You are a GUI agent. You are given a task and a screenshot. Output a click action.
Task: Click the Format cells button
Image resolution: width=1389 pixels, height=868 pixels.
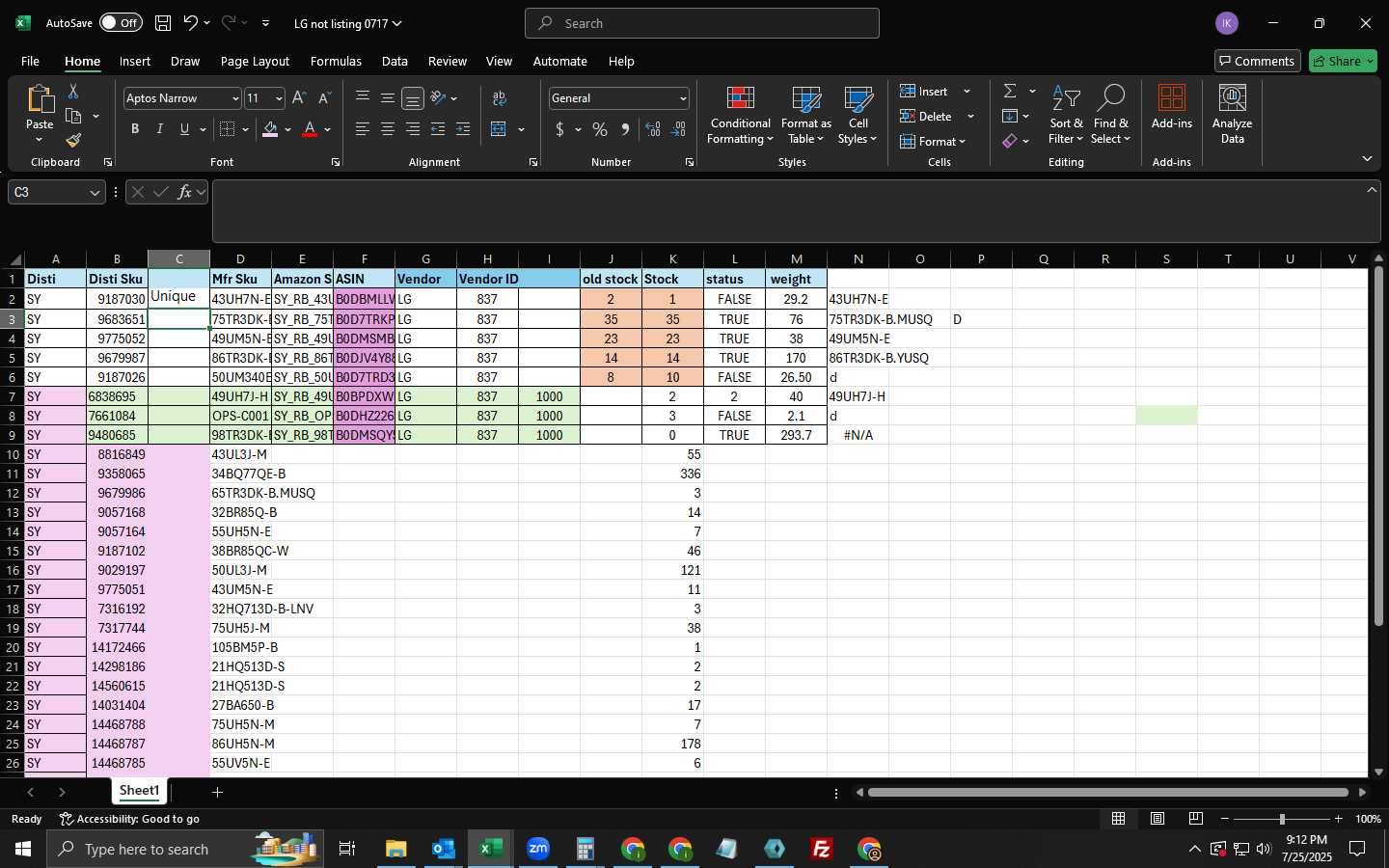932,141
